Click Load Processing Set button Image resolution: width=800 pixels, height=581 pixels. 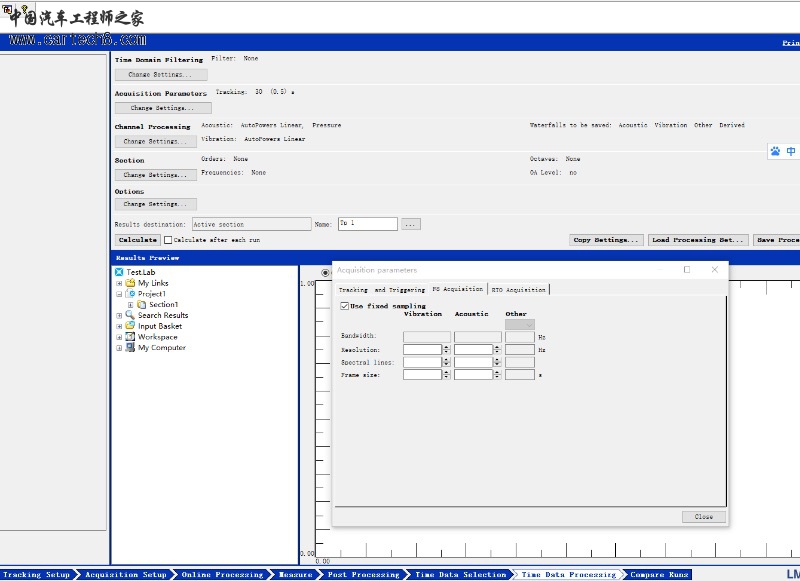[x=698, y=240]
